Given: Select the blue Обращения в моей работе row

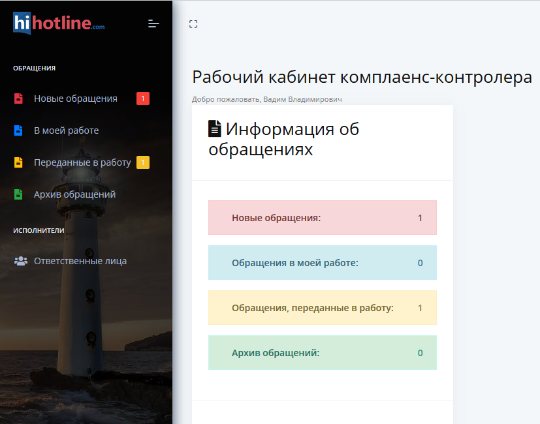Looking at the screenshot, I should pos(322,262).
